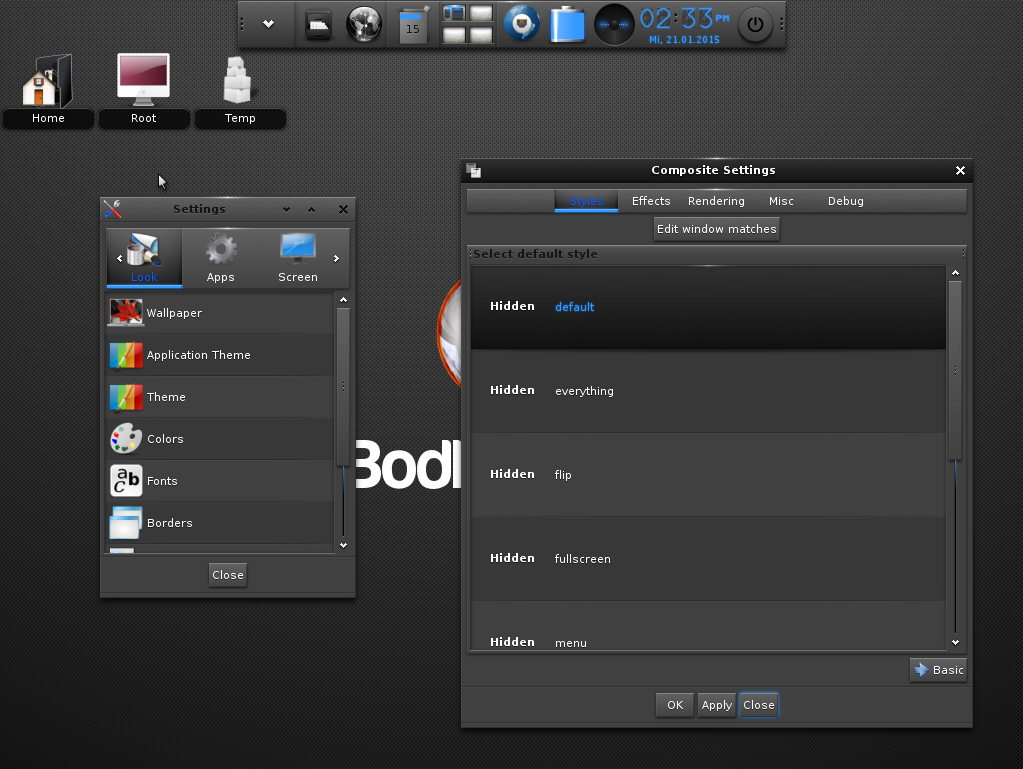Viewport: 1023px width, 769px height.
Task: Open Borders settings
Action: [x=220, y=522]
